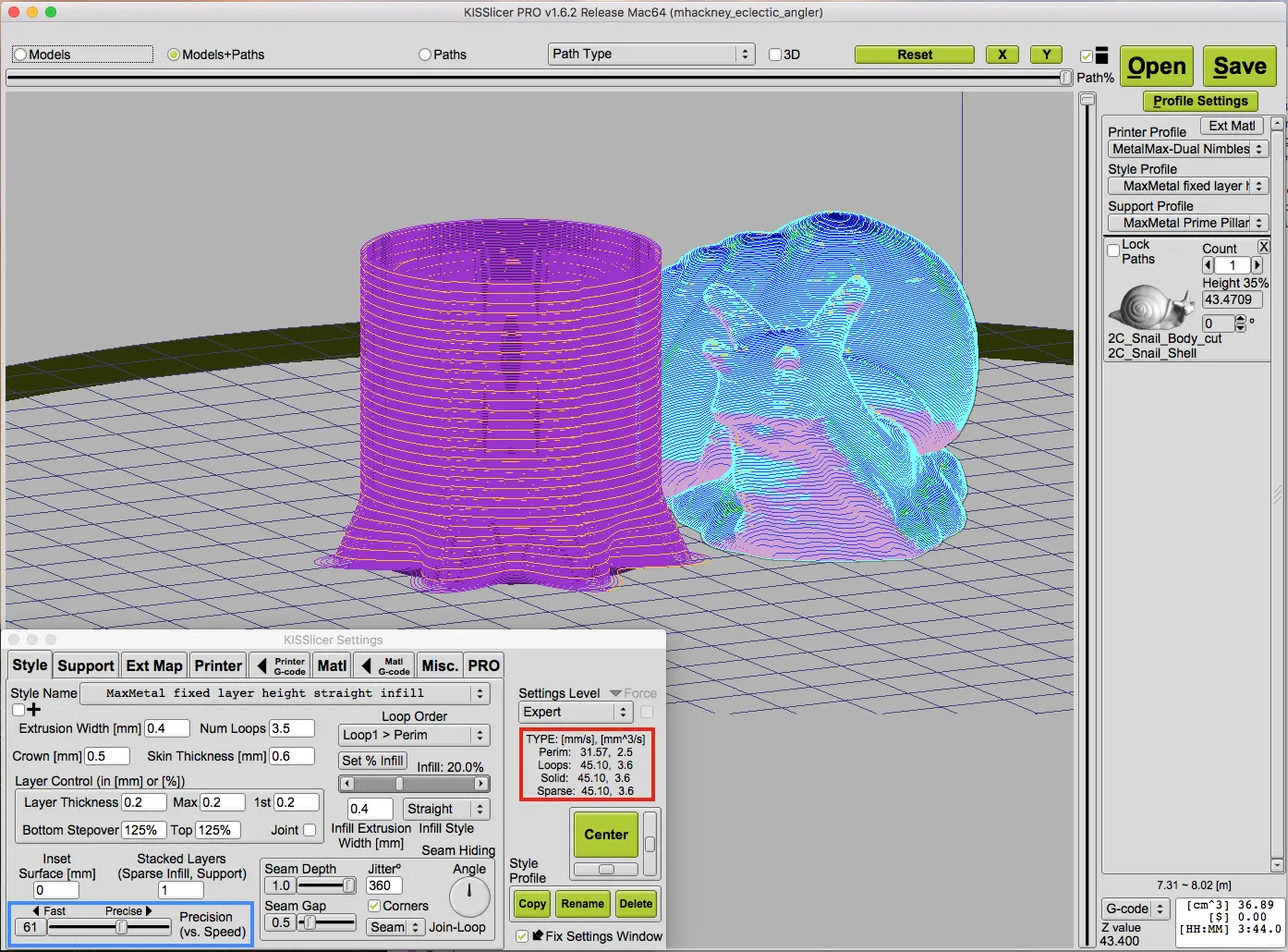
Task: Click the rotation angle spinner arrows
Action: tap(1240, 323)
